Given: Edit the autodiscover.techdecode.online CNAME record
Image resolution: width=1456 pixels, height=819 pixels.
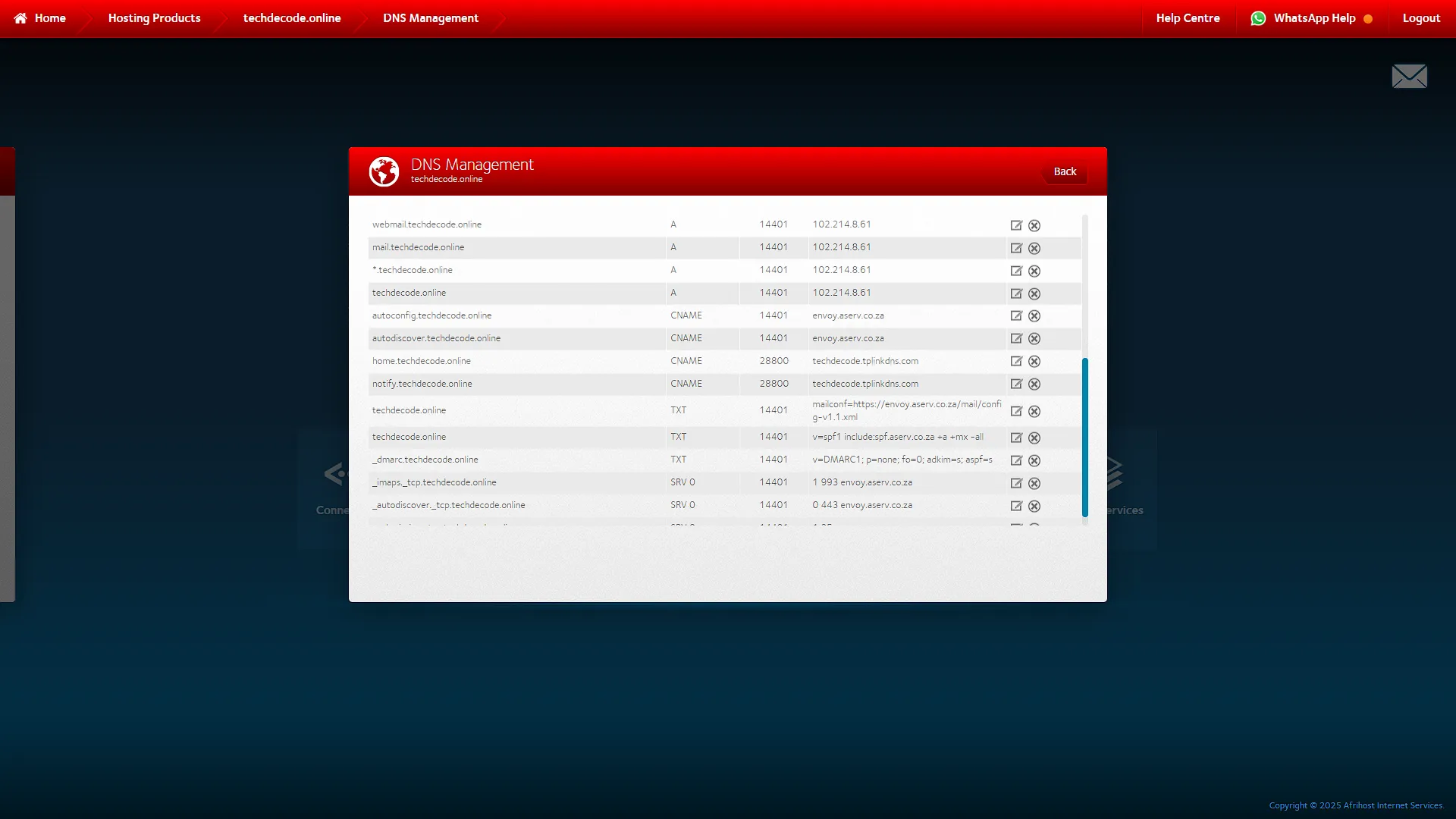Looking at the screenshot, I should [1016, 338].
